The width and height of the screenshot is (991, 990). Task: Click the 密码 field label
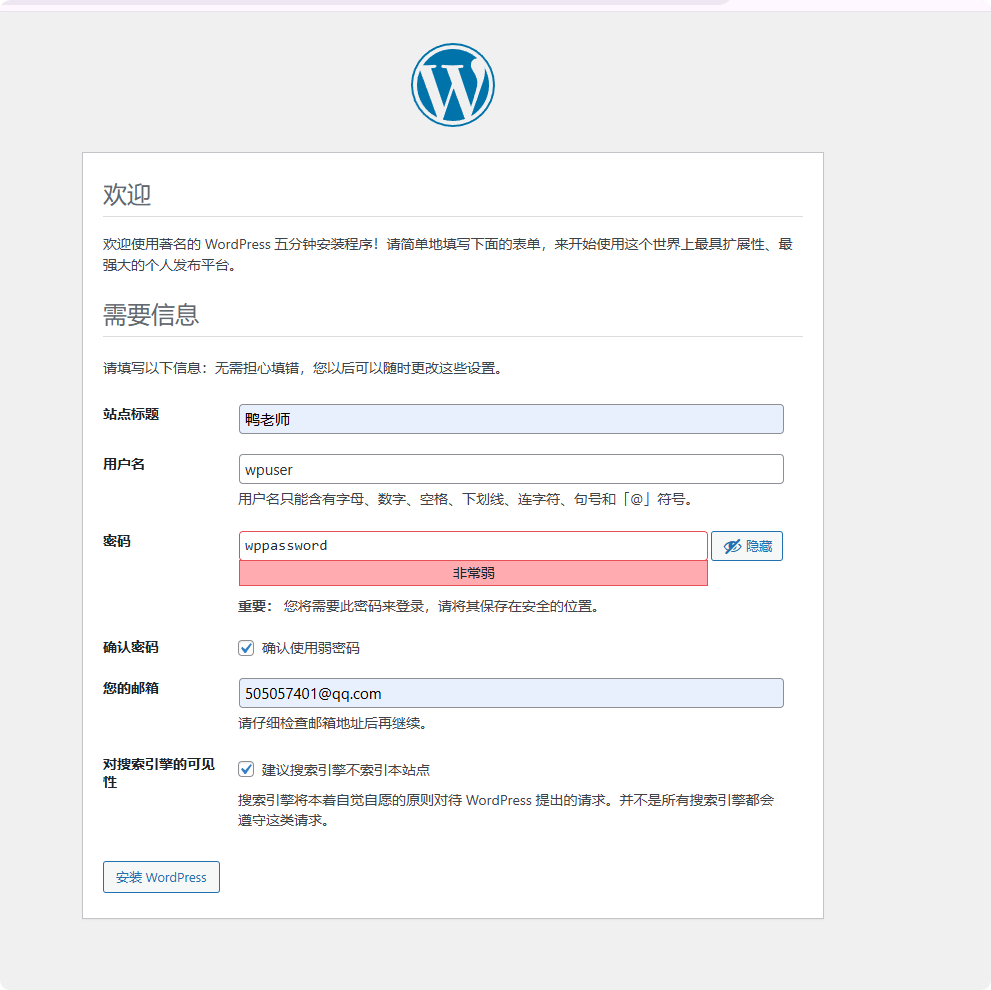(x=117, y=541)
